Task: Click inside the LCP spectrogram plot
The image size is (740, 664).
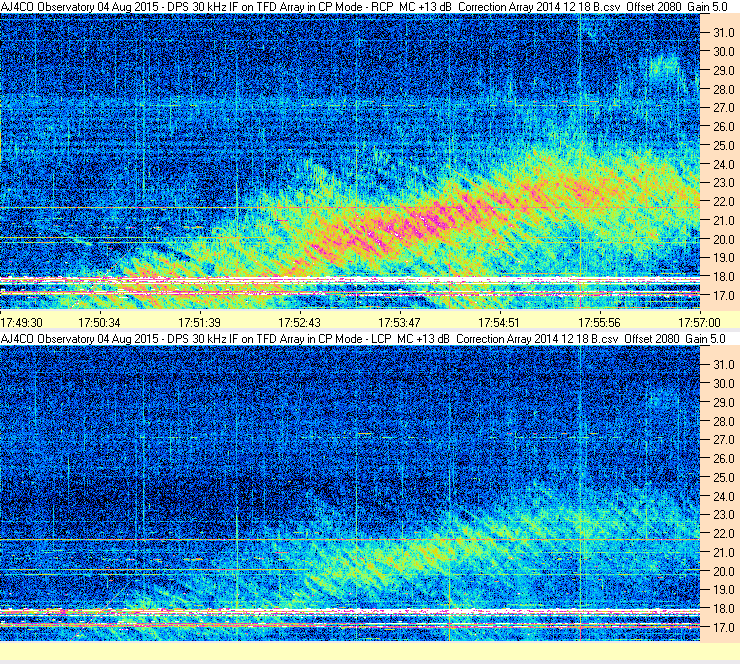Action: 350,494
